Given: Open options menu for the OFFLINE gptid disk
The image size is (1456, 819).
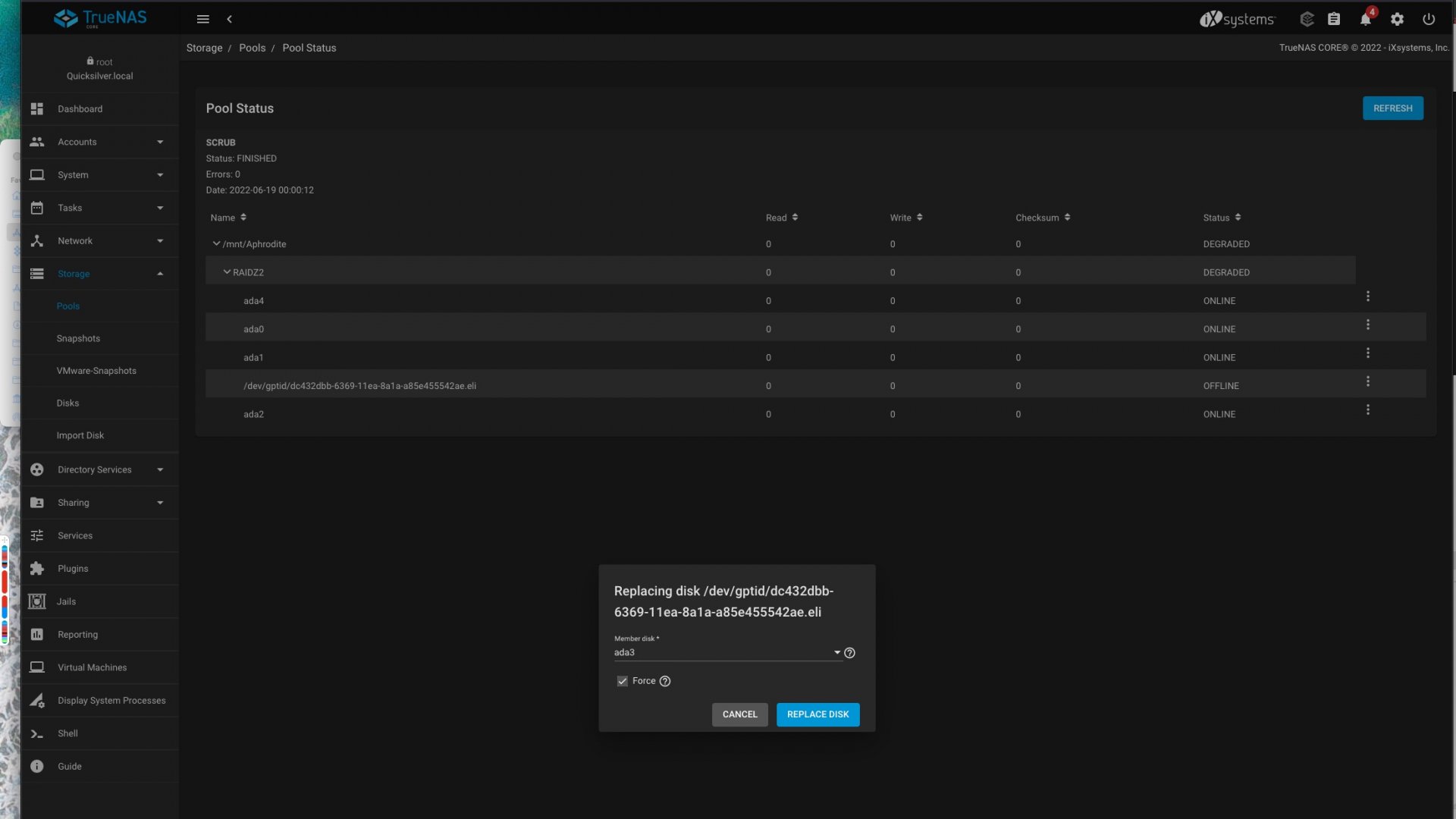Looking at the screenshot, I should click(1368, 382).
